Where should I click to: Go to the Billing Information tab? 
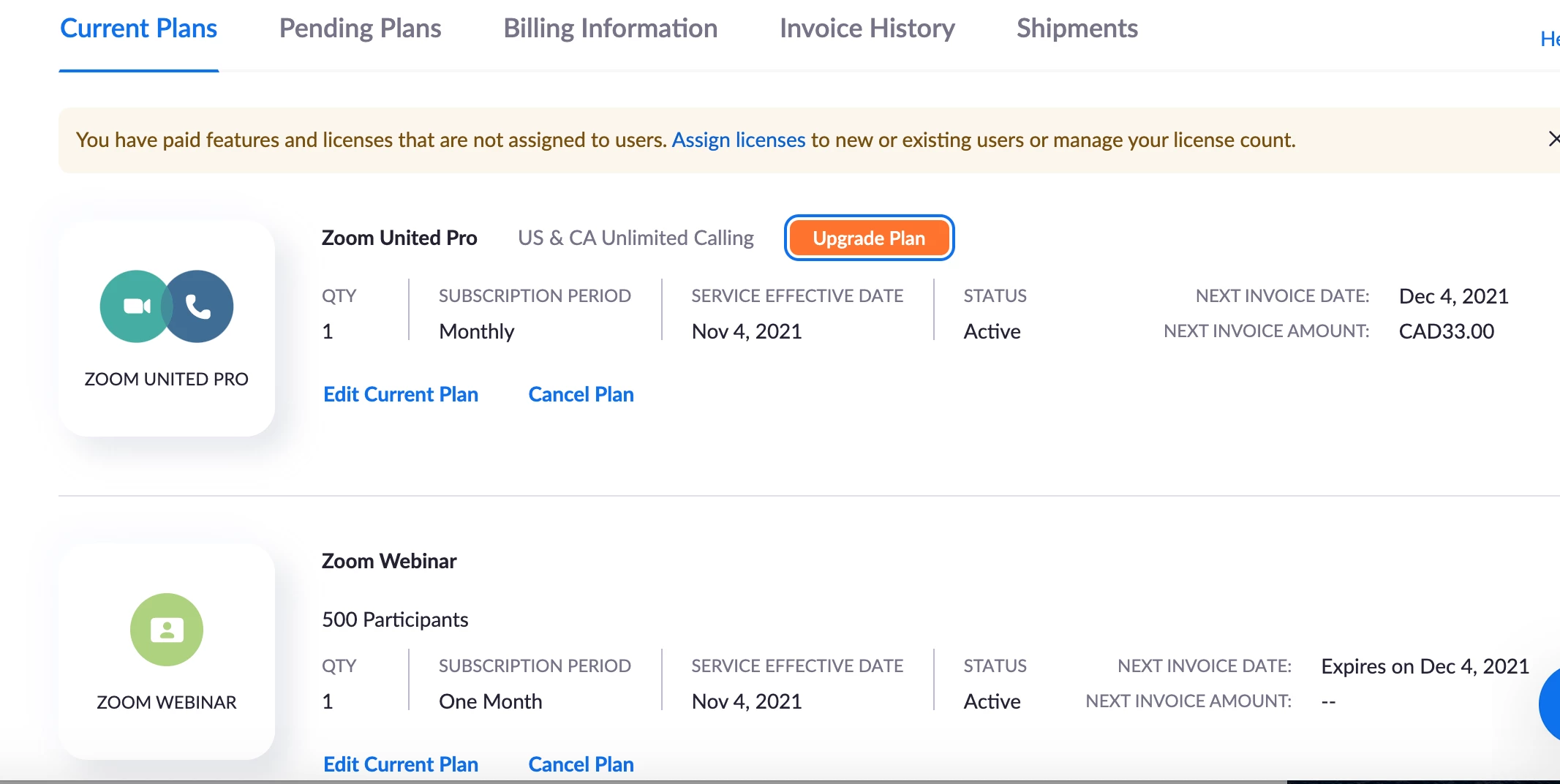(x=610, y=29)
